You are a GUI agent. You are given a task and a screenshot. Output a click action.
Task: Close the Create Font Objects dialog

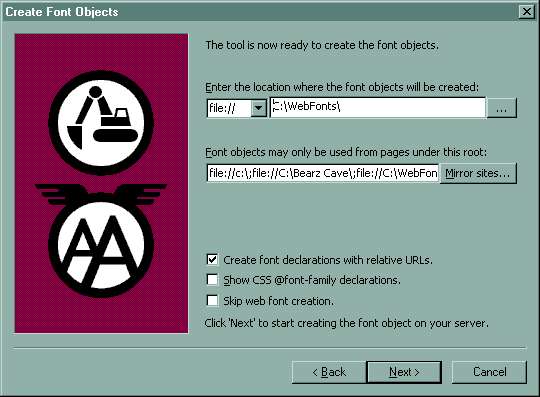527,12
